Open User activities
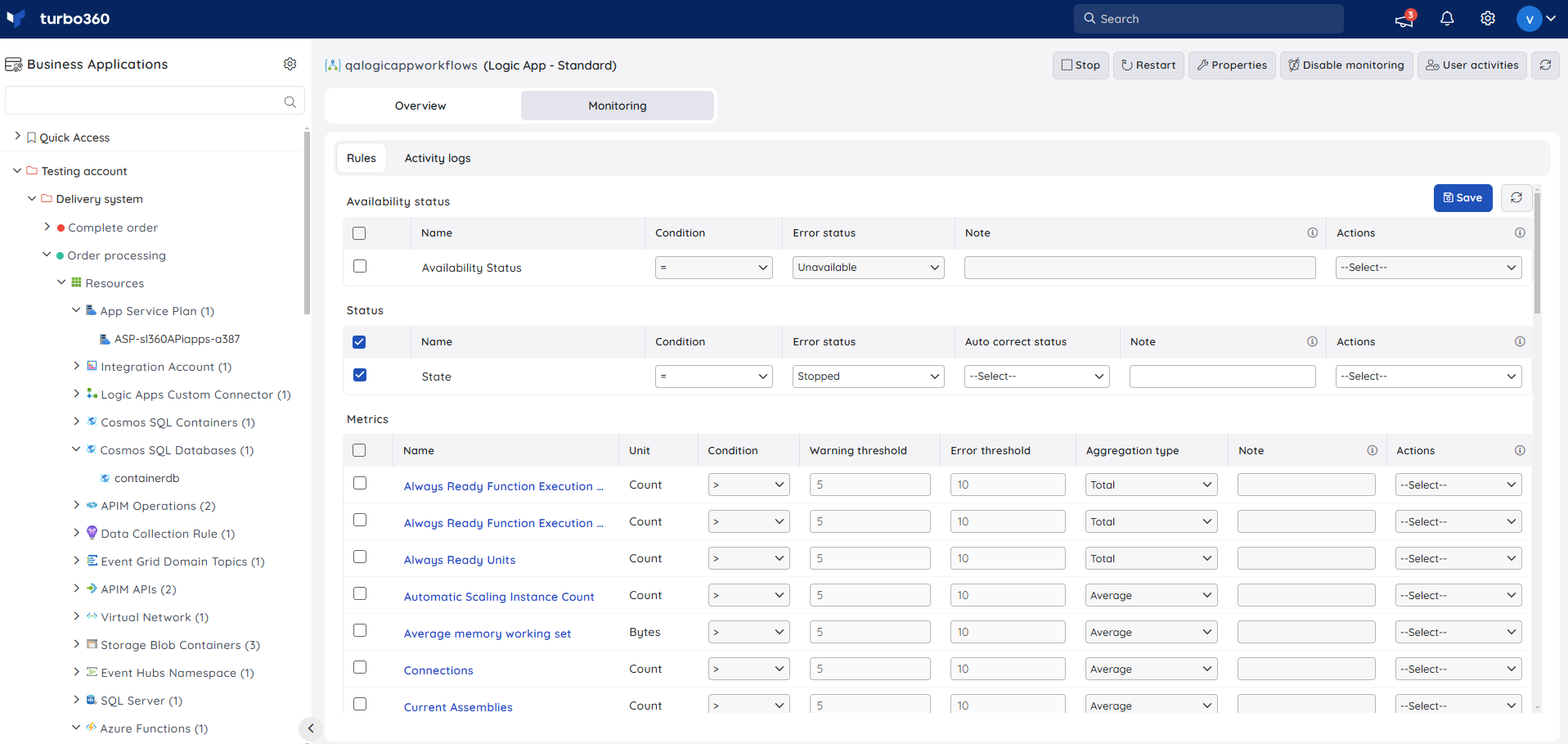Screen dimensions: 1568x744 point(1472,65)
